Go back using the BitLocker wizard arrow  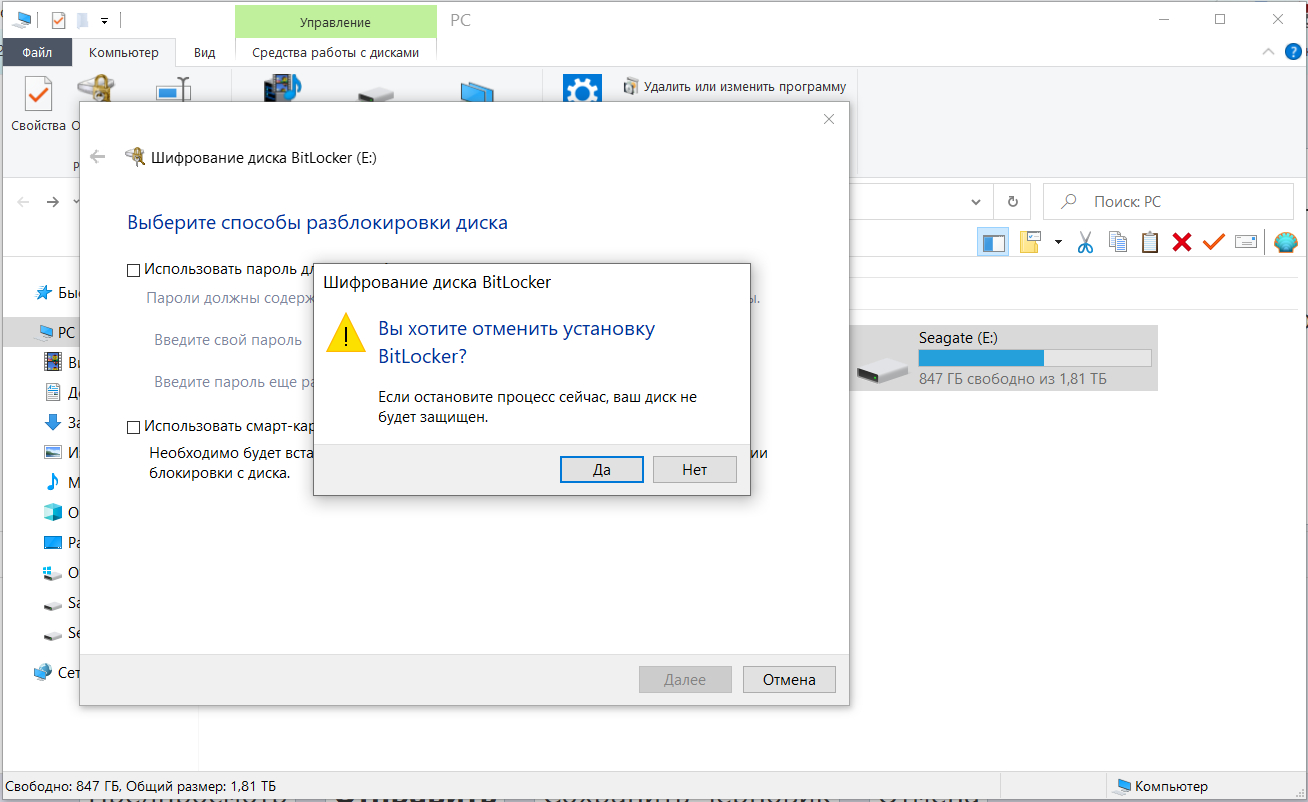tap(98, 157)
